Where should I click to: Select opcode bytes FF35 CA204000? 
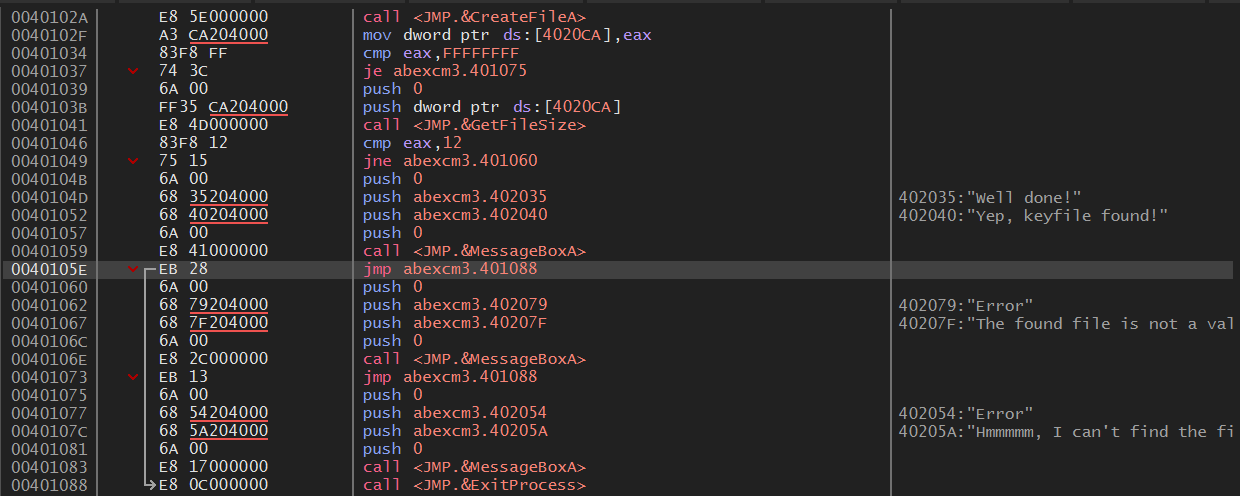224,107
